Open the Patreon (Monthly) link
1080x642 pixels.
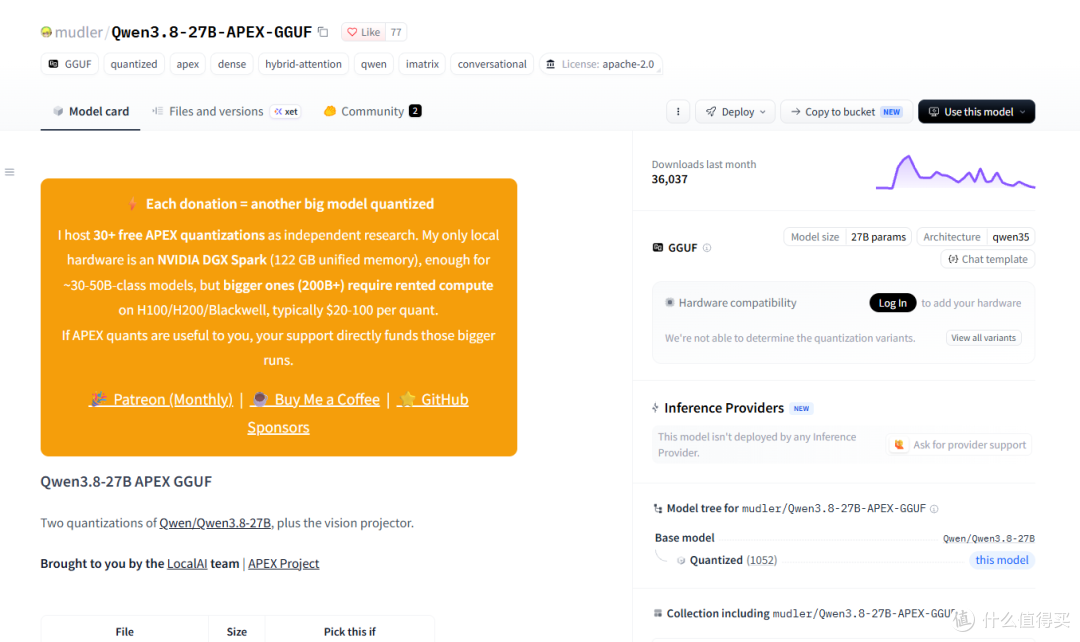click(x=161, y=399)
